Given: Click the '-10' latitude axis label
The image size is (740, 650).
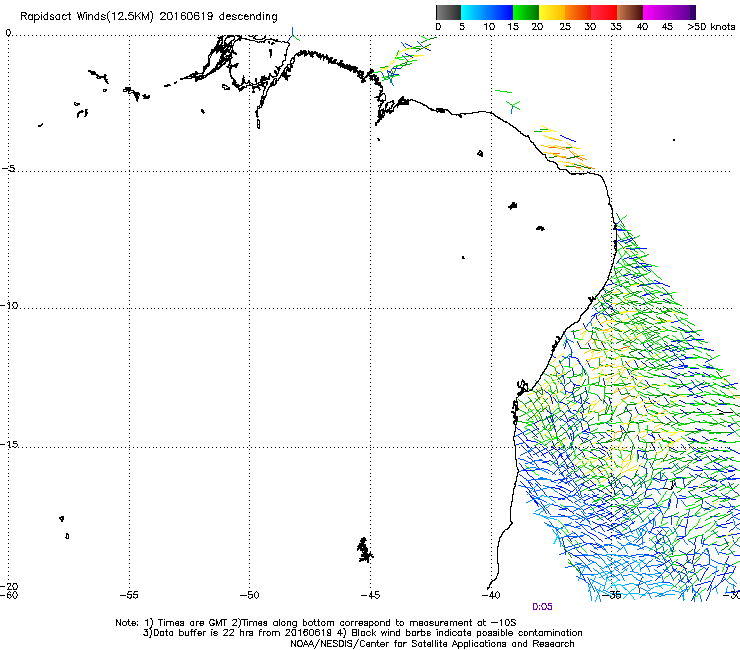Looking at the screenshot, I should pos(9,305).
